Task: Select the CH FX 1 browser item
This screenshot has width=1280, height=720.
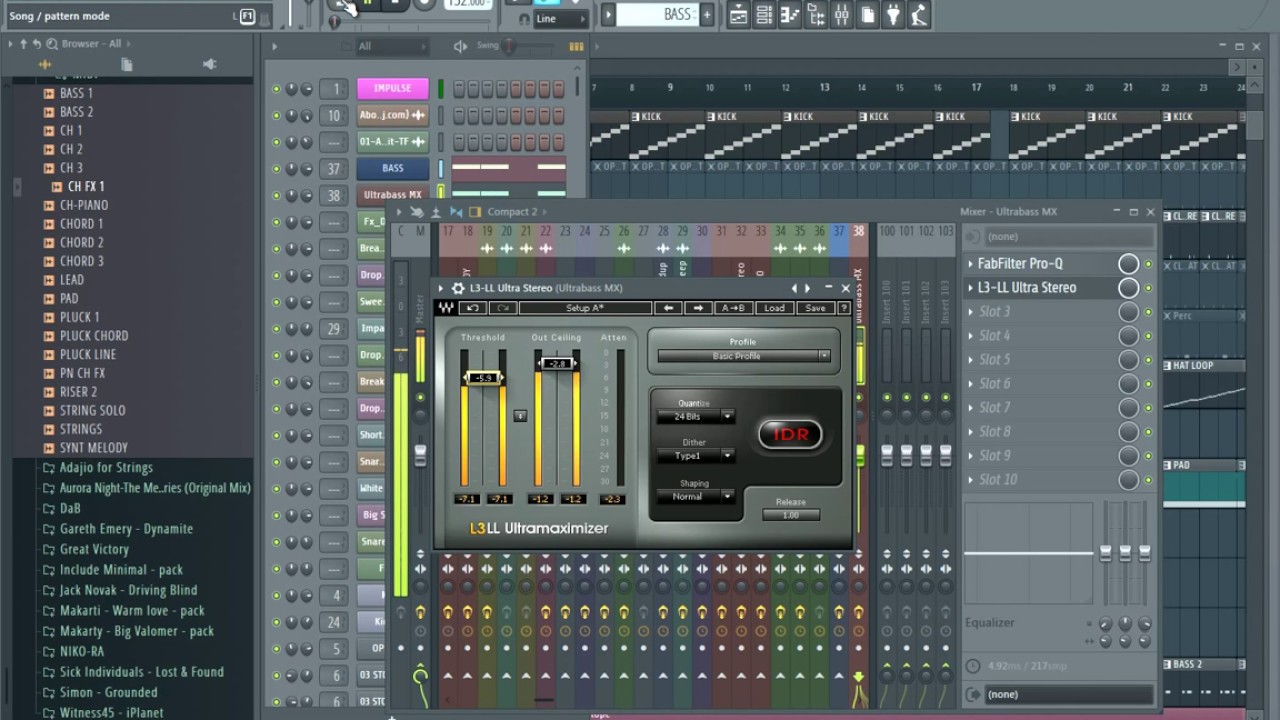Action: tap(86, 186)
